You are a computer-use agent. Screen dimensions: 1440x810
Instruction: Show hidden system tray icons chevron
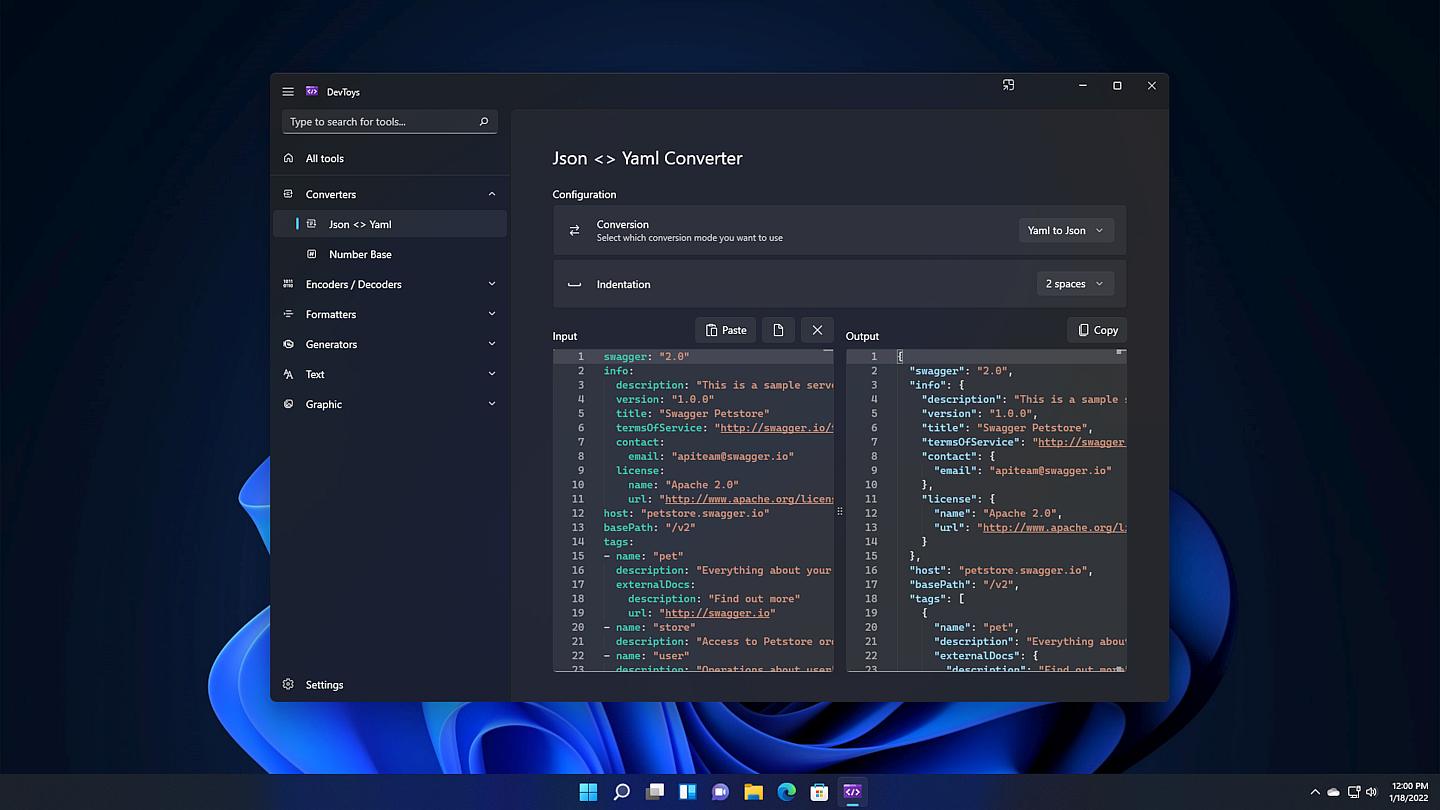click(1315, 792)
